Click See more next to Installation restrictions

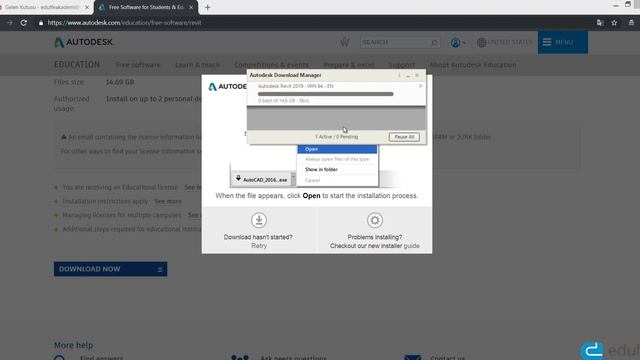[x=168, y=201]
